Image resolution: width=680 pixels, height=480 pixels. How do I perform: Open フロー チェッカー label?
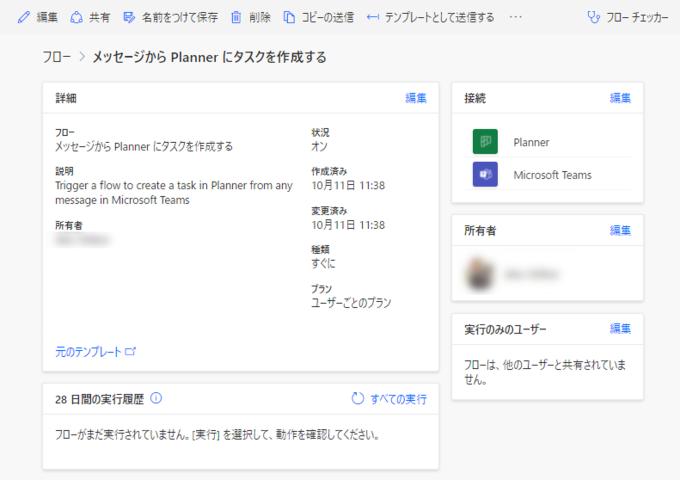[x=637, y=17]
